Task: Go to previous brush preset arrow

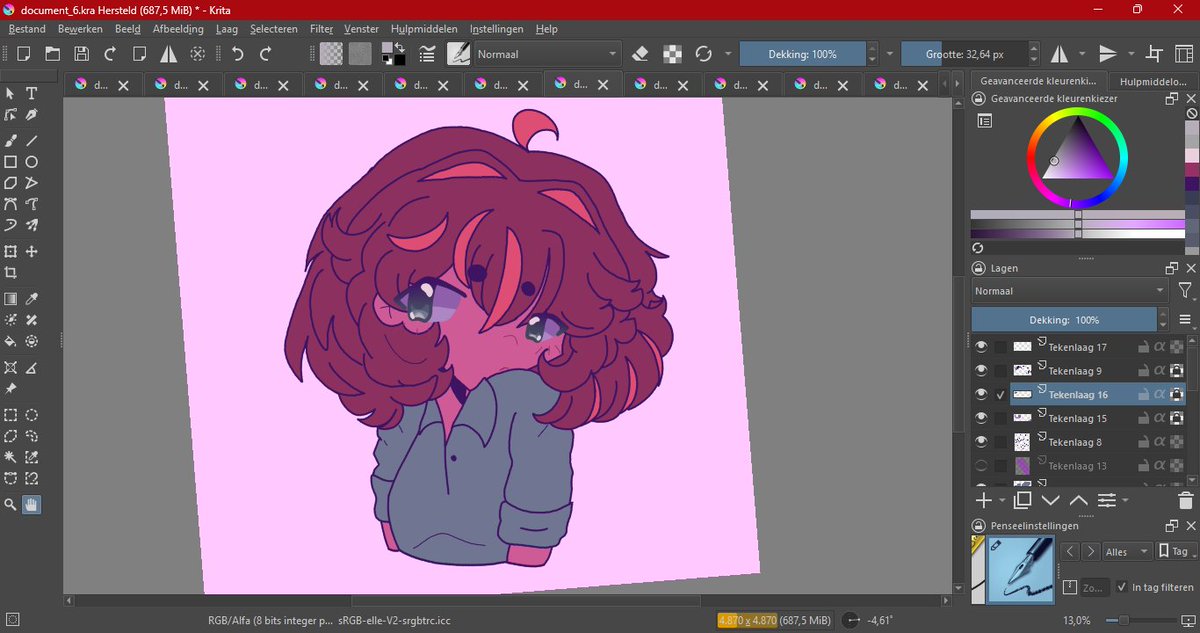Action: tap(1070, 551)
